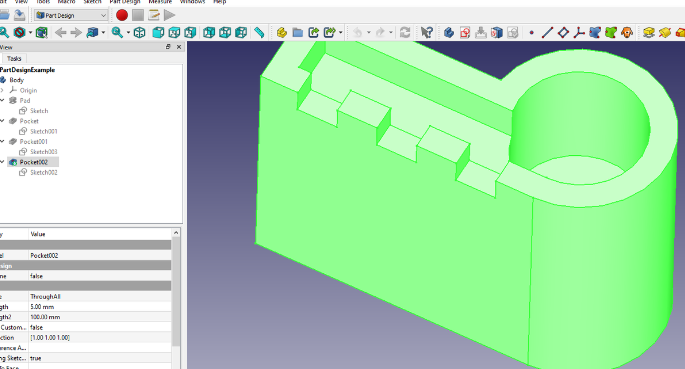Activate the bounding box selection icon
Viewport: 685px width, 369px height.
(x=42, y=32)
